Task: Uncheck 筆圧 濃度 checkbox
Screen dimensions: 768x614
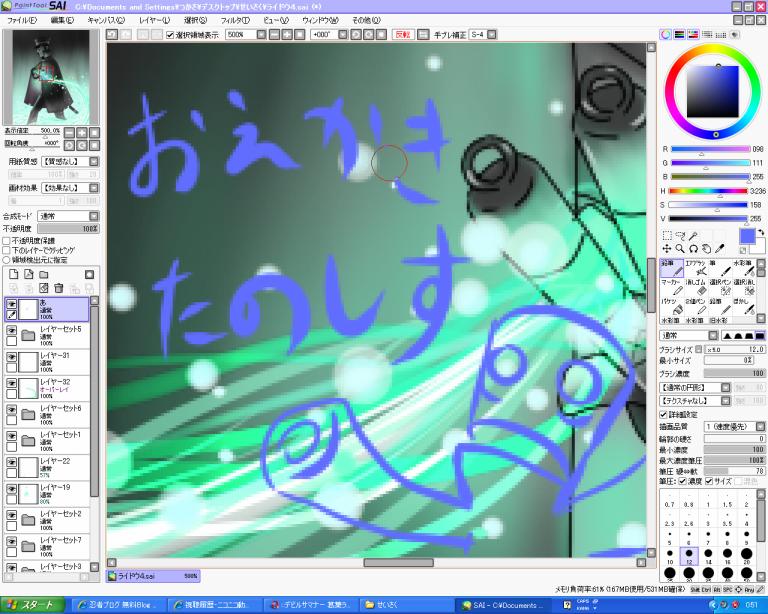Action: pos(682,481)
